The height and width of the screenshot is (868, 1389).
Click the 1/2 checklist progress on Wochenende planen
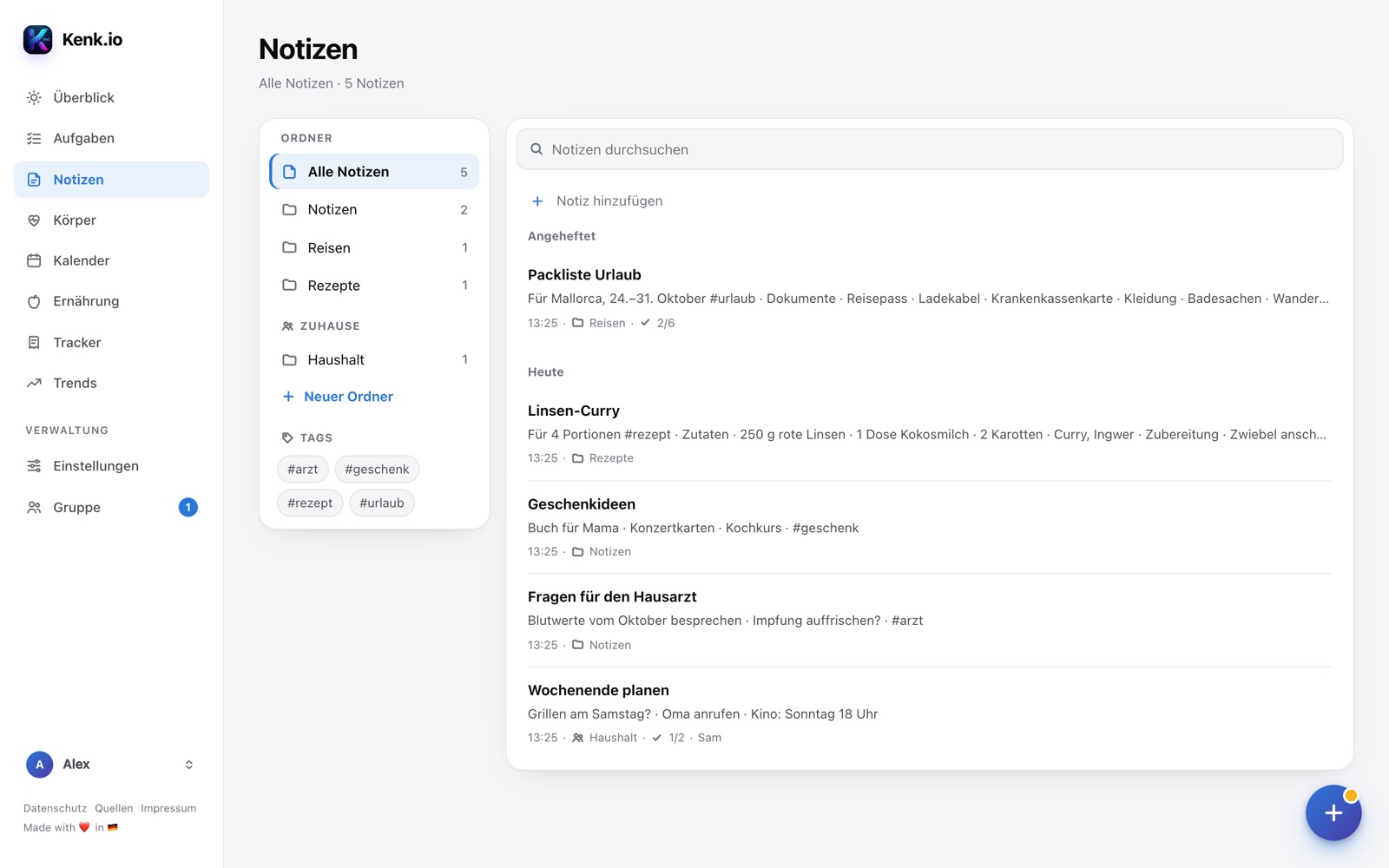click(668, 738)
